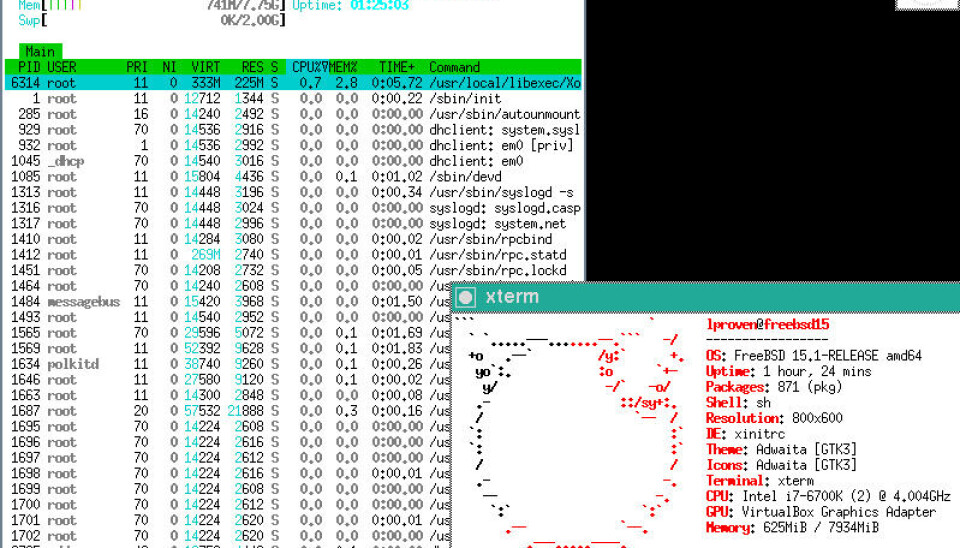The image size is (960, 548).
Task: Click the Terminal: xterm line
Action: (x=760, y=481)
